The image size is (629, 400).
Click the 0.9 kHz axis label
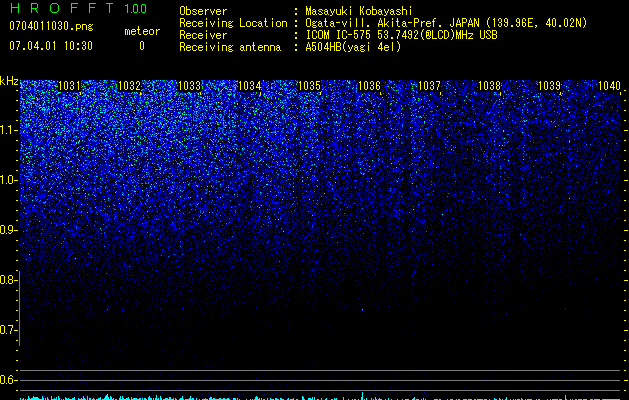pyautogui.click(x=8, y=230)
